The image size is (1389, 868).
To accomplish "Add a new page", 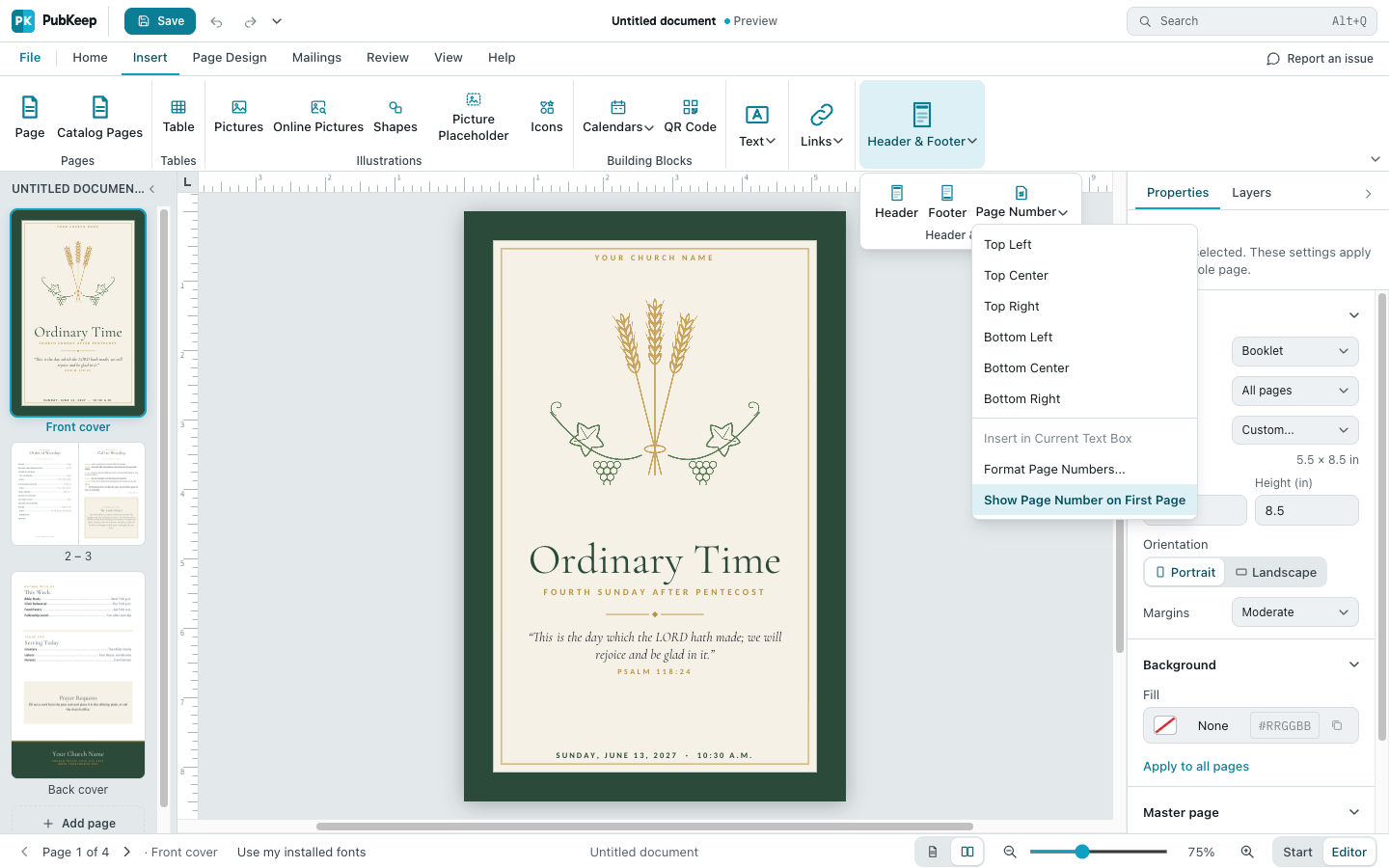I will tap(78, 823).
